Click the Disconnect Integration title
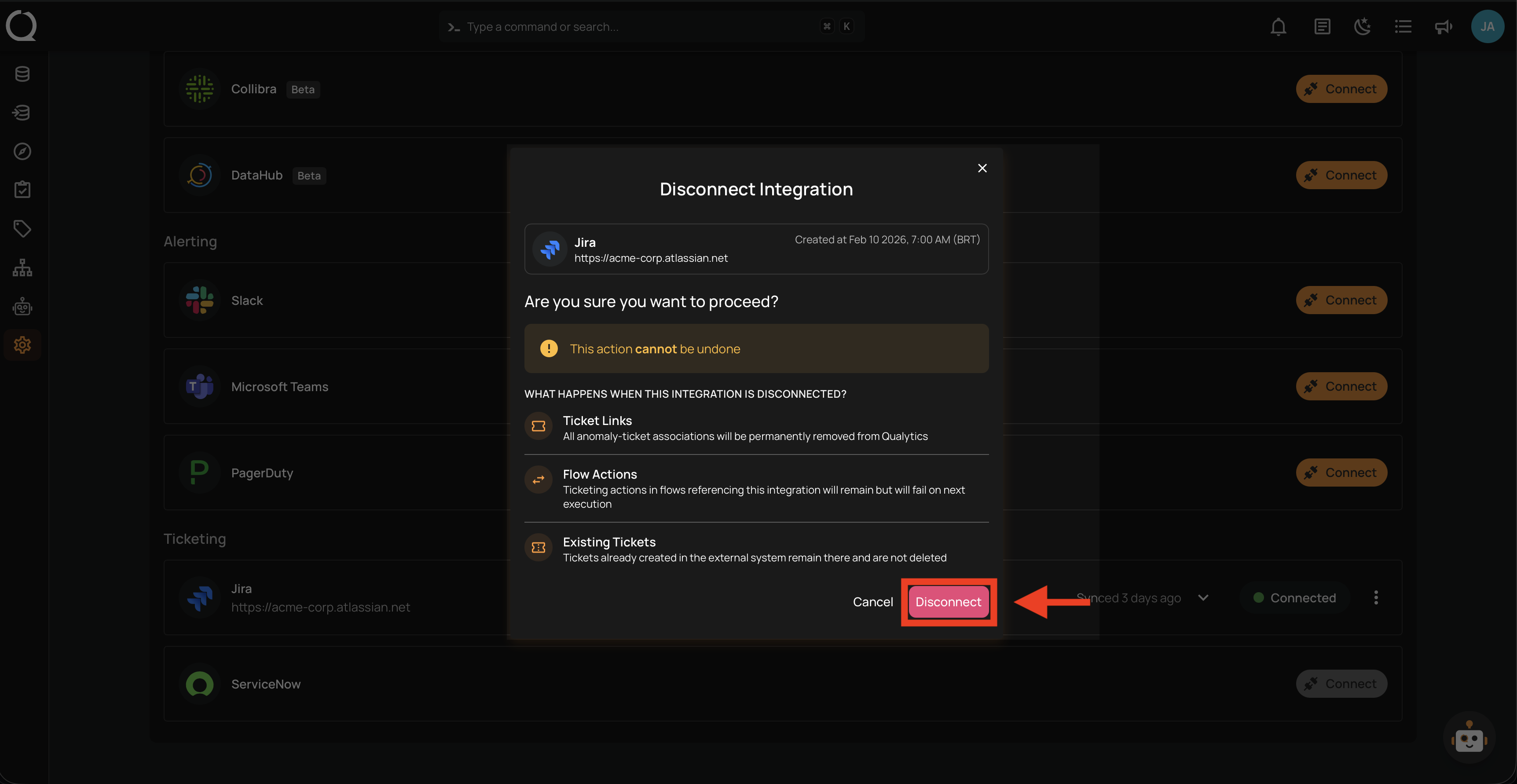 756,189
